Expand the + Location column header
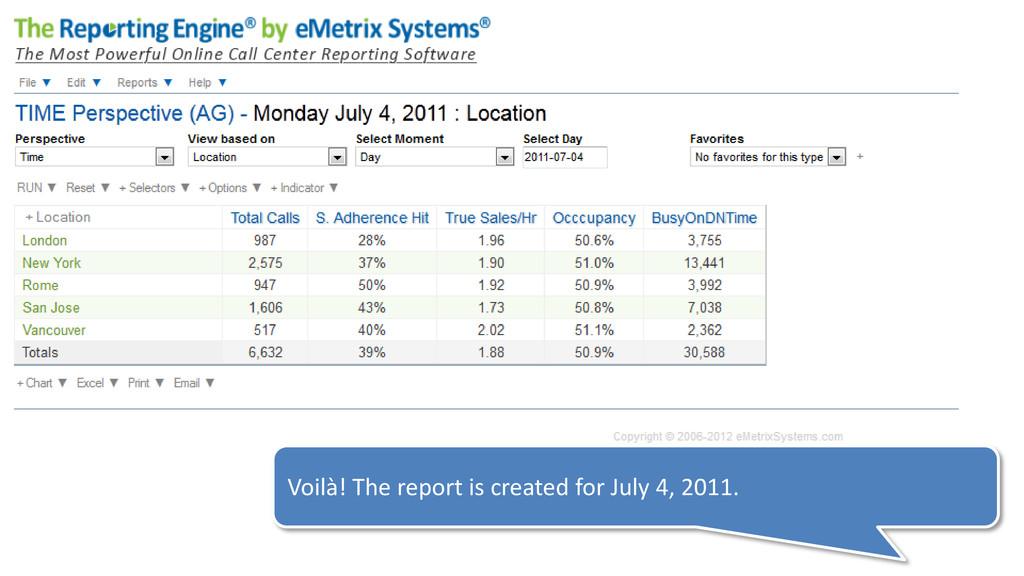Viewport: 1024px width, 576px height. click(x=57, y=217)
